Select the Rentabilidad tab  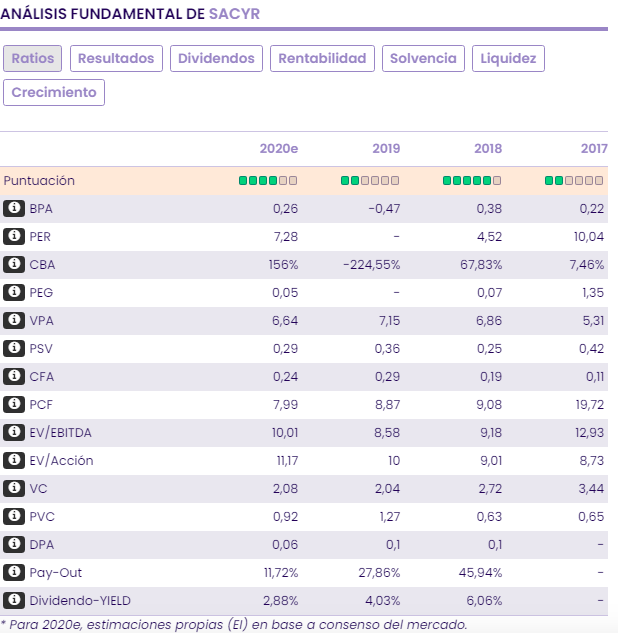click(x=322, y=59)
